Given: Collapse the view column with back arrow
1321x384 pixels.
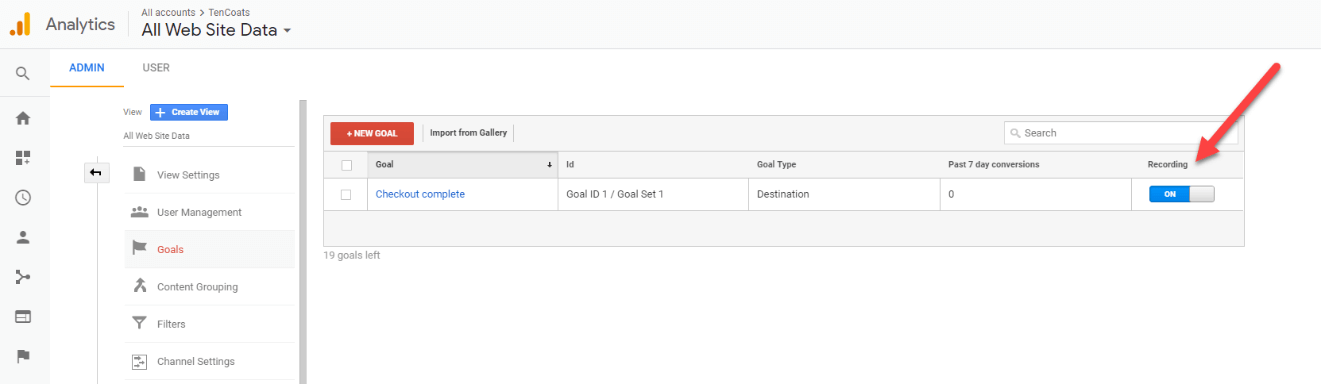Looking at the screenshot, I should [x=96, y=173].
